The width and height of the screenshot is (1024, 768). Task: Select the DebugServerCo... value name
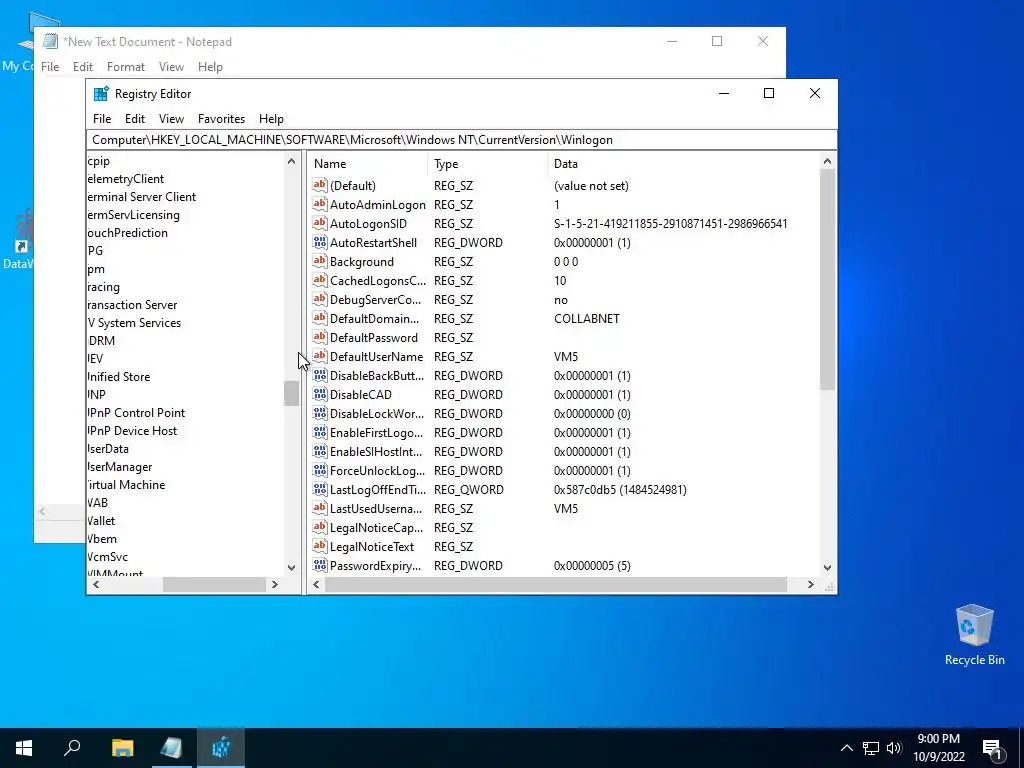(376, 300)
